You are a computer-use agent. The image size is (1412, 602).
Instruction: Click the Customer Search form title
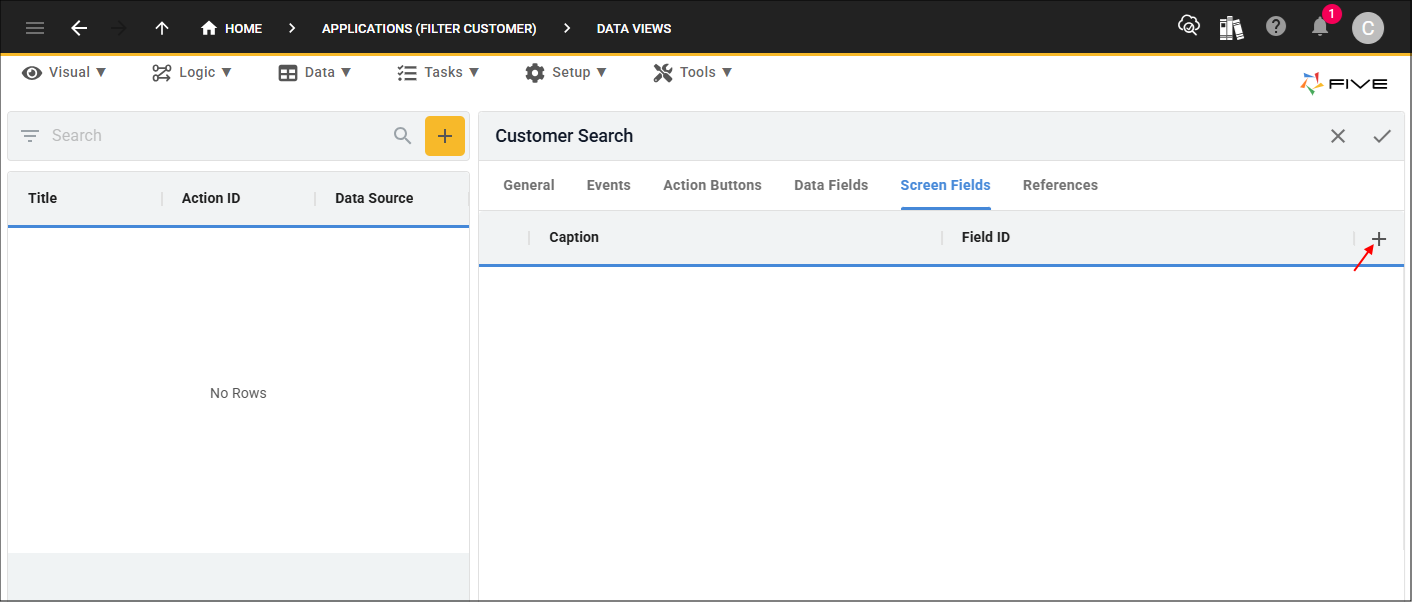564,136
